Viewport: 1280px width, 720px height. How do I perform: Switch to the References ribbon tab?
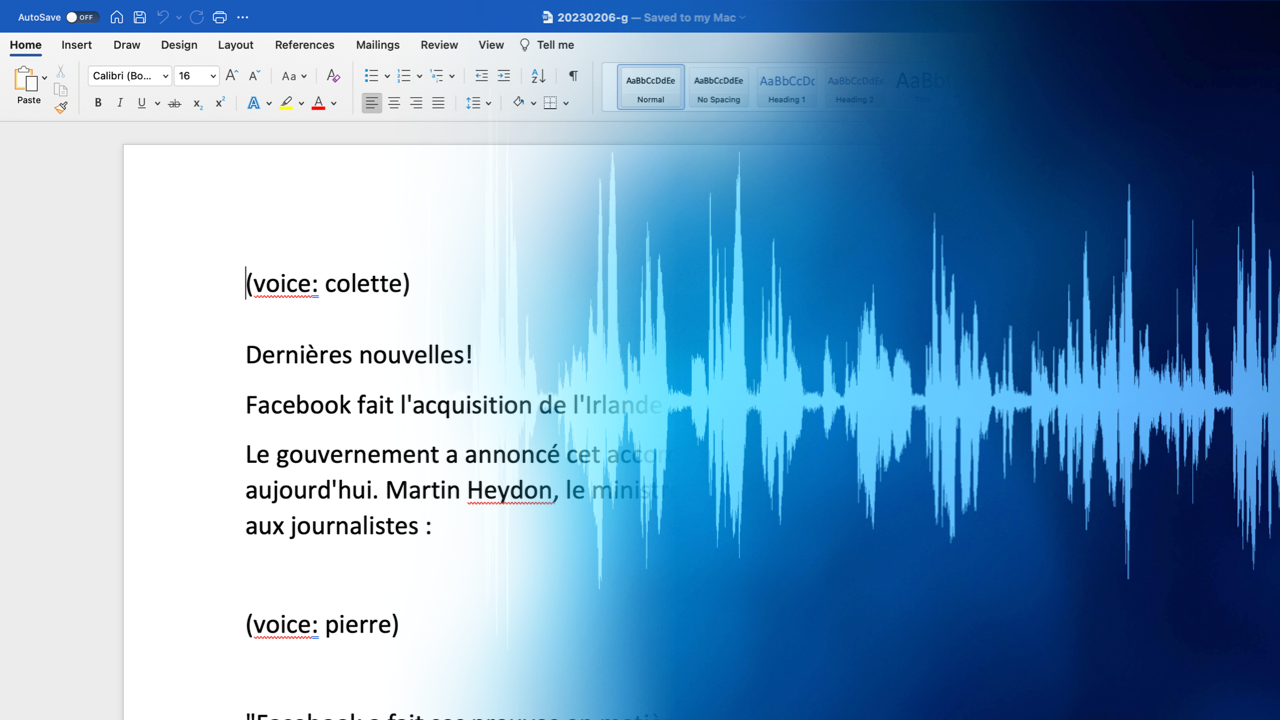[x=304, y=45]
